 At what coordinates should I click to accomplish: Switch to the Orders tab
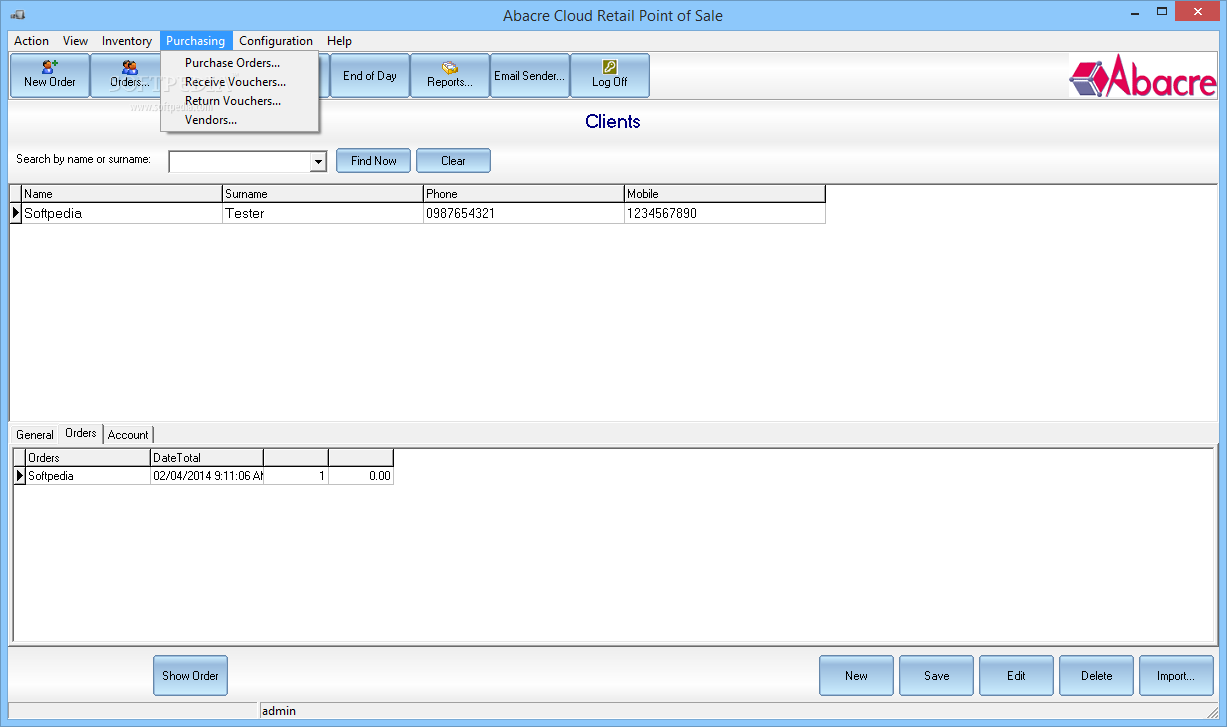point(81,433)
